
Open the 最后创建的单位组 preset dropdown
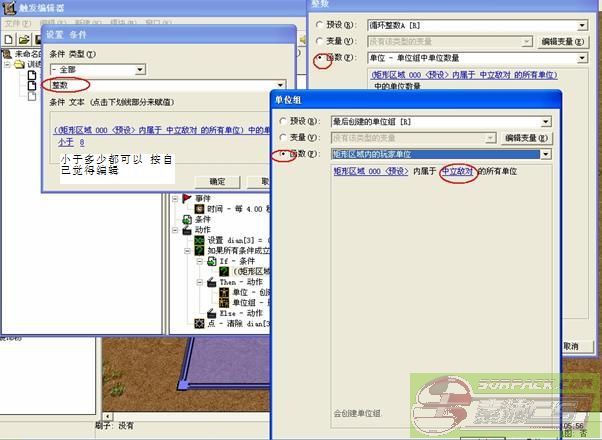pyautogui.click(x=545, y=121)
